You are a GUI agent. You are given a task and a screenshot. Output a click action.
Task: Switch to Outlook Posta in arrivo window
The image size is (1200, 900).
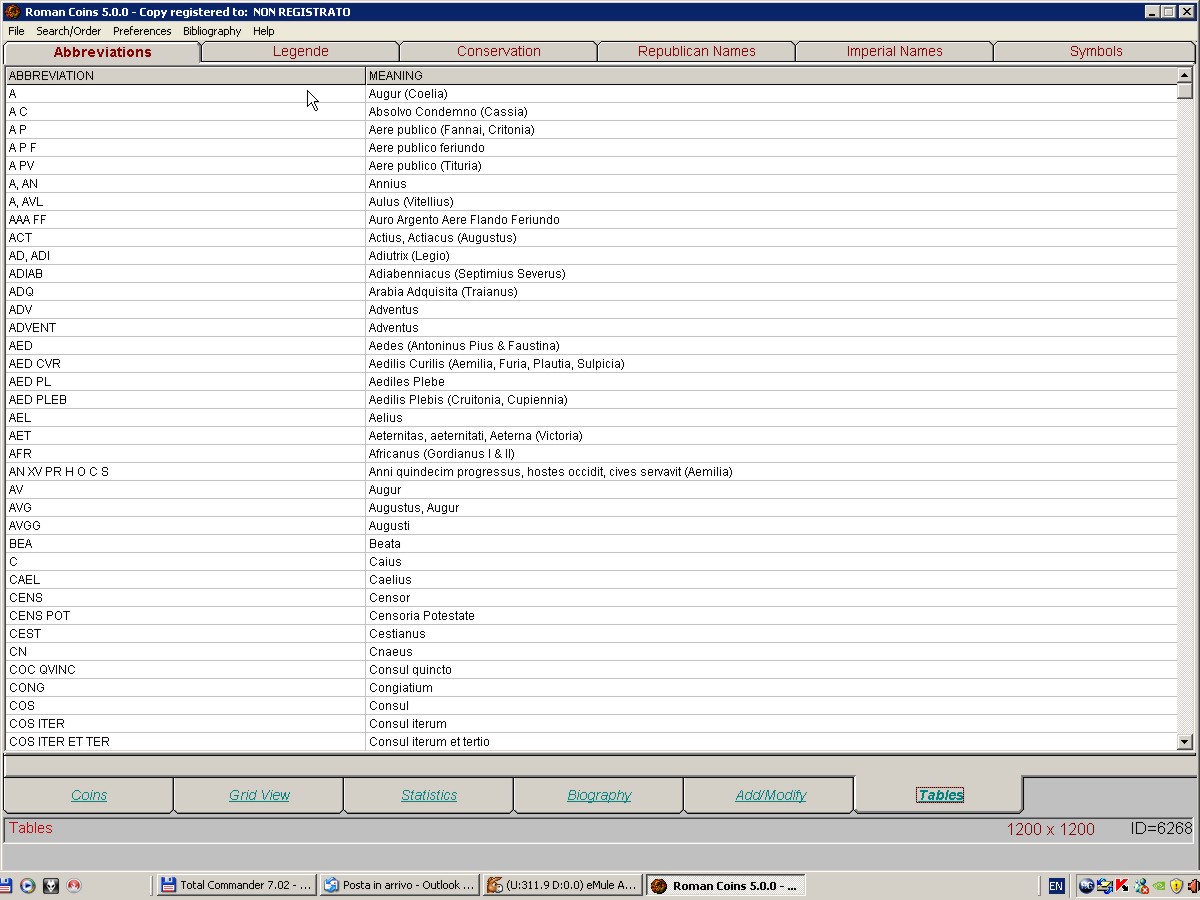click(399, 885)
